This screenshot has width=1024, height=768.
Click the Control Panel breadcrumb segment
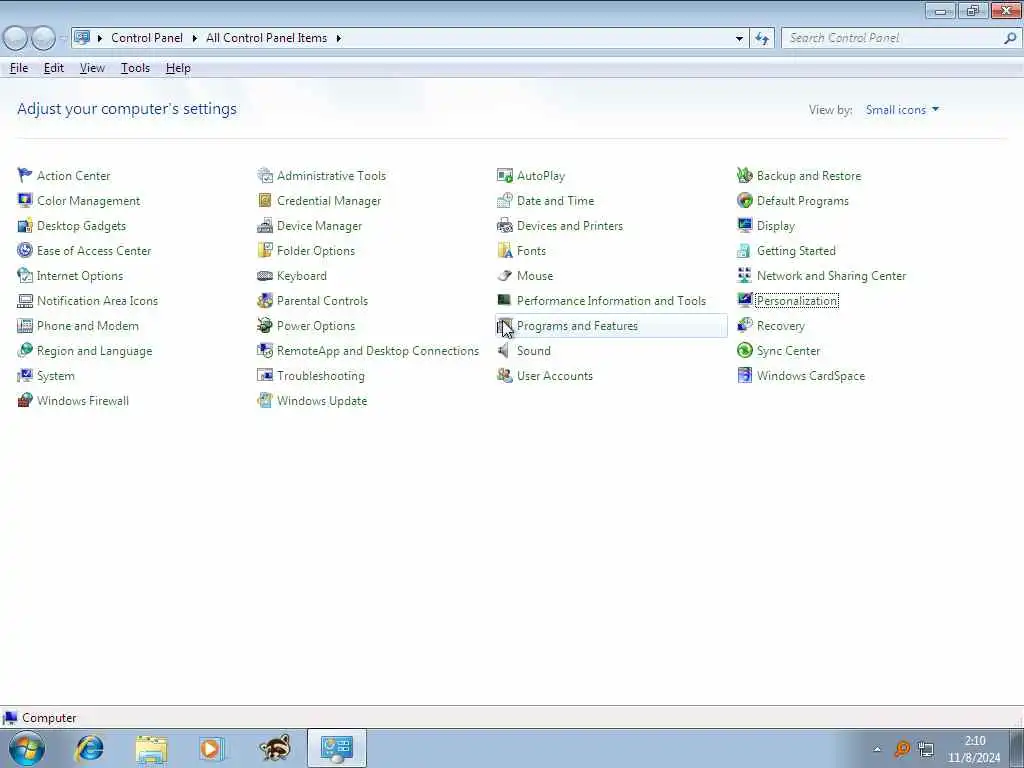[x=147, y=39]
